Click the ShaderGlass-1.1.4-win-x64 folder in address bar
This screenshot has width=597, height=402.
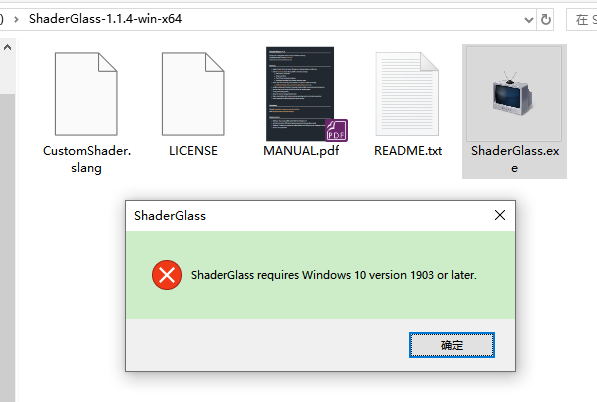tap(105, 19)
